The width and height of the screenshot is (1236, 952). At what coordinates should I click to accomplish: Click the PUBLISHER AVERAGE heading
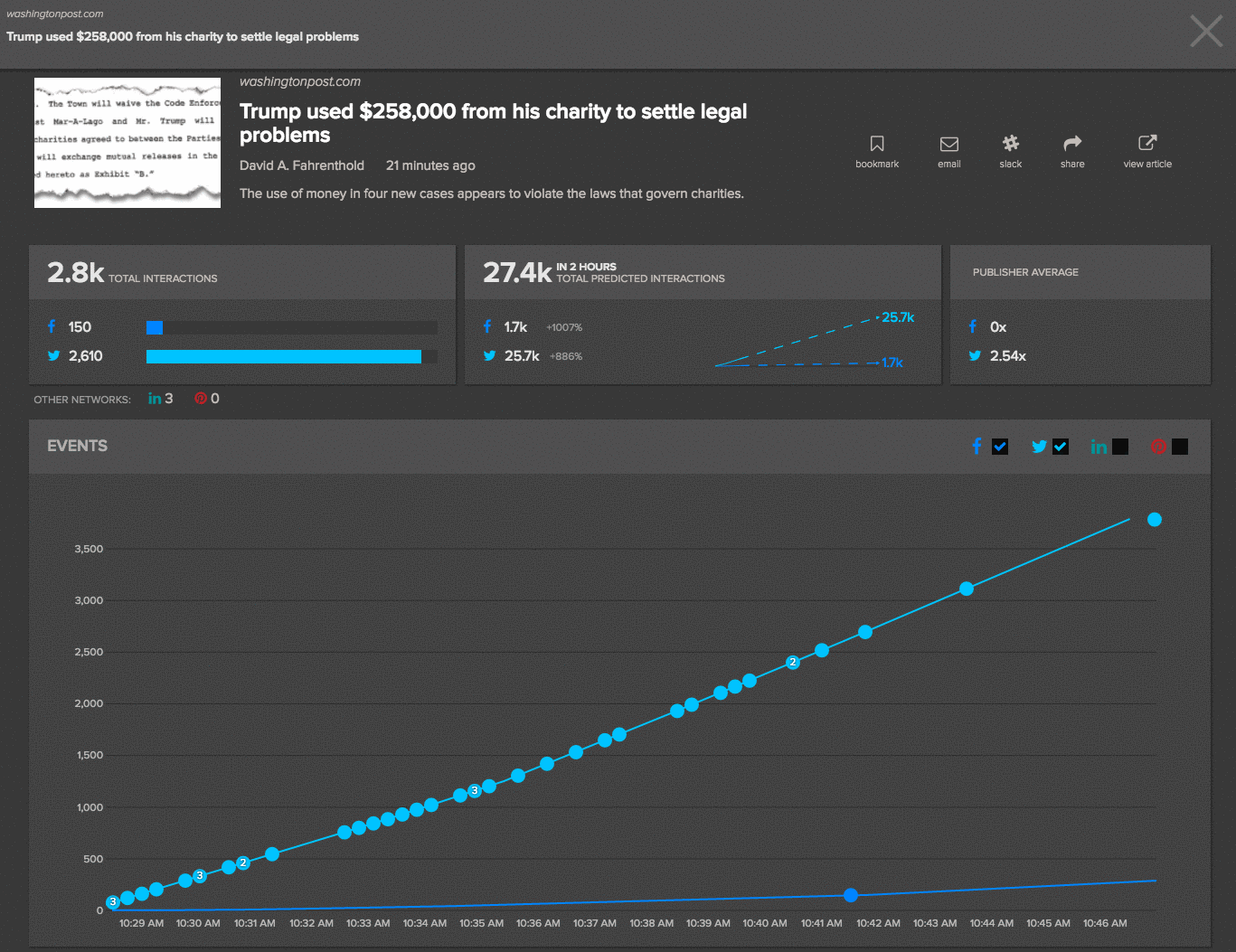[1025, 272]
